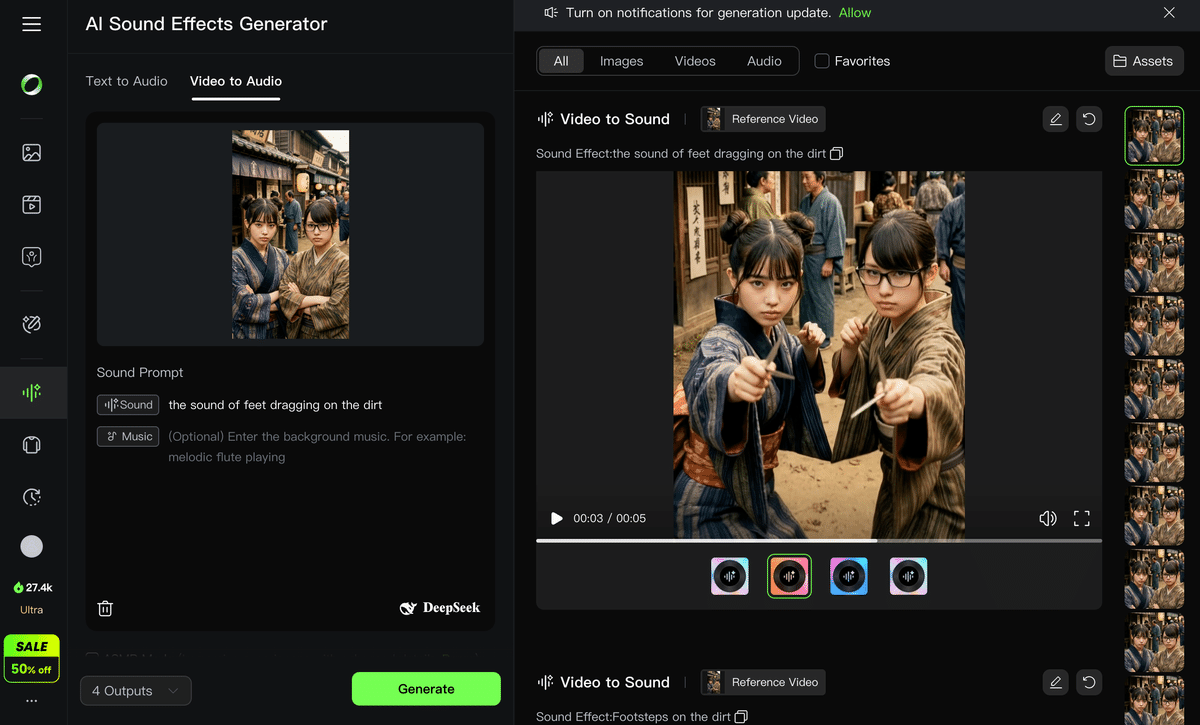
Task: Allow notifications for generation updates
Action: pyautogui.click(x=854, y=13)
